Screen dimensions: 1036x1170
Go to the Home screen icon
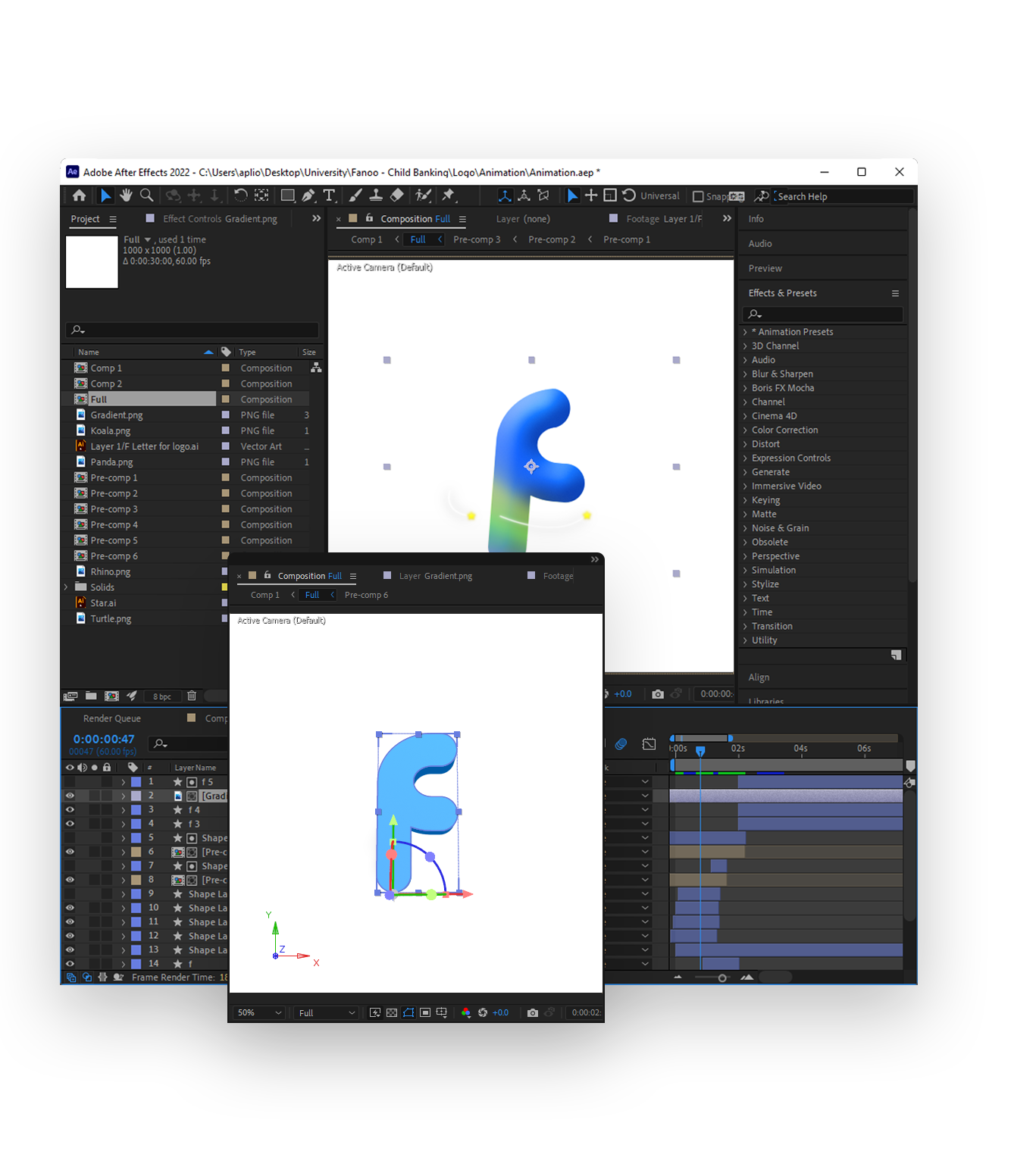[79, 196]
